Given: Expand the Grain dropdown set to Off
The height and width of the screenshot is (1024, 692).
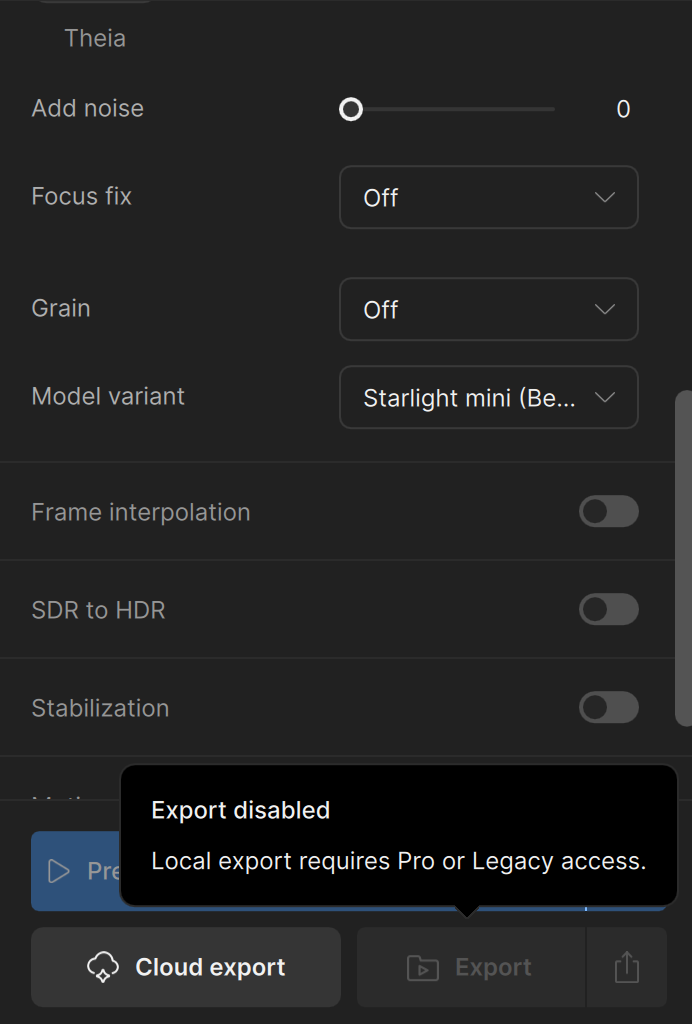Looking at the screenshot, I should 488,309.
